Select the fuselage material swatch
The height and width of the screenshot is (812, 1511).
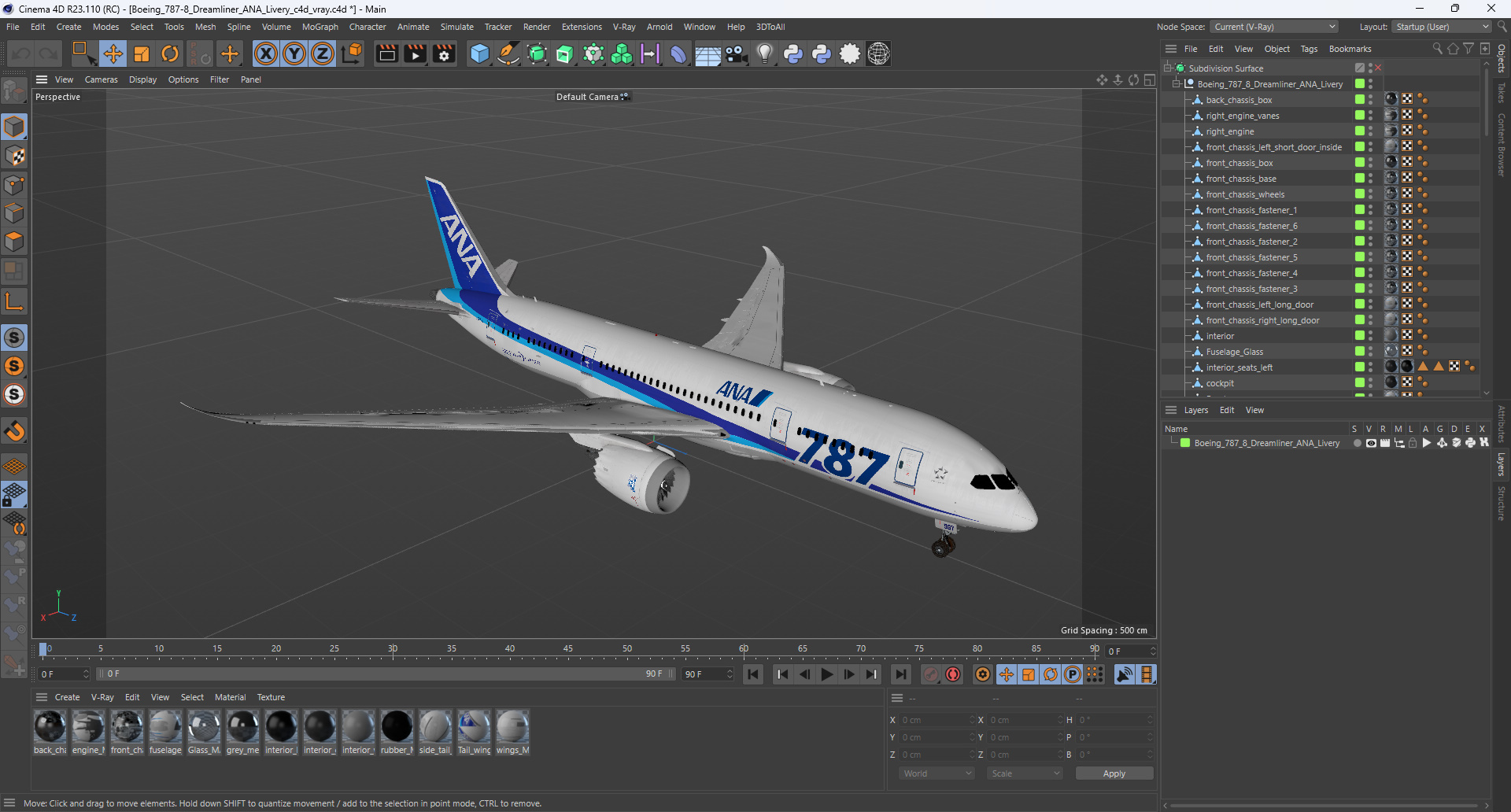pyautogui.click(x=165, y=732)
